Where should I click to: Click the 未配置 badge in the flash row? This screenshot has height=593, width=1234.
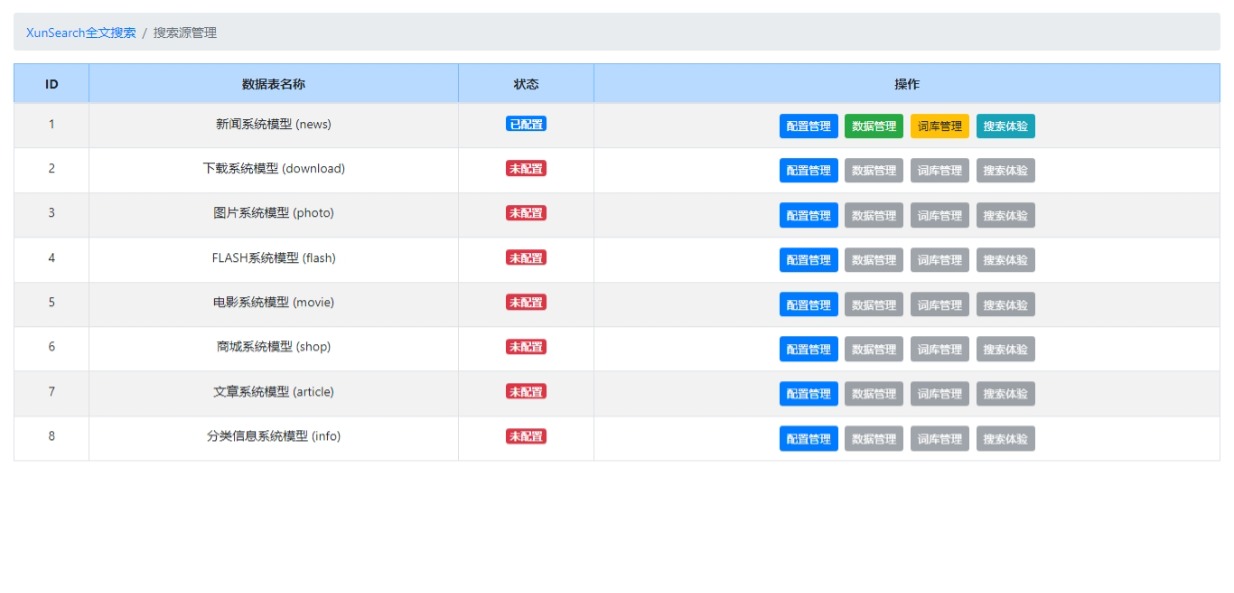tap(526, 258)
